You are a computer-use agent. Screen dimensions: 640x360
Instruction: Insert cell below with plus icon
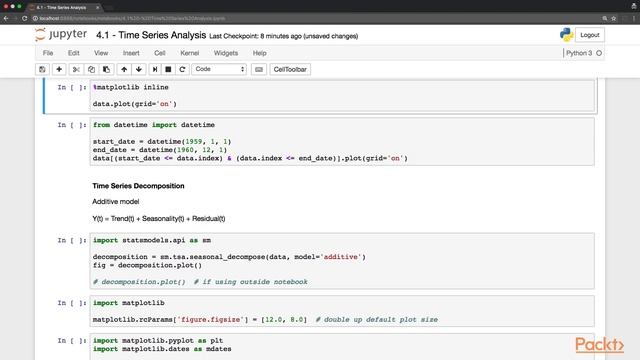(x=59, y=69)
